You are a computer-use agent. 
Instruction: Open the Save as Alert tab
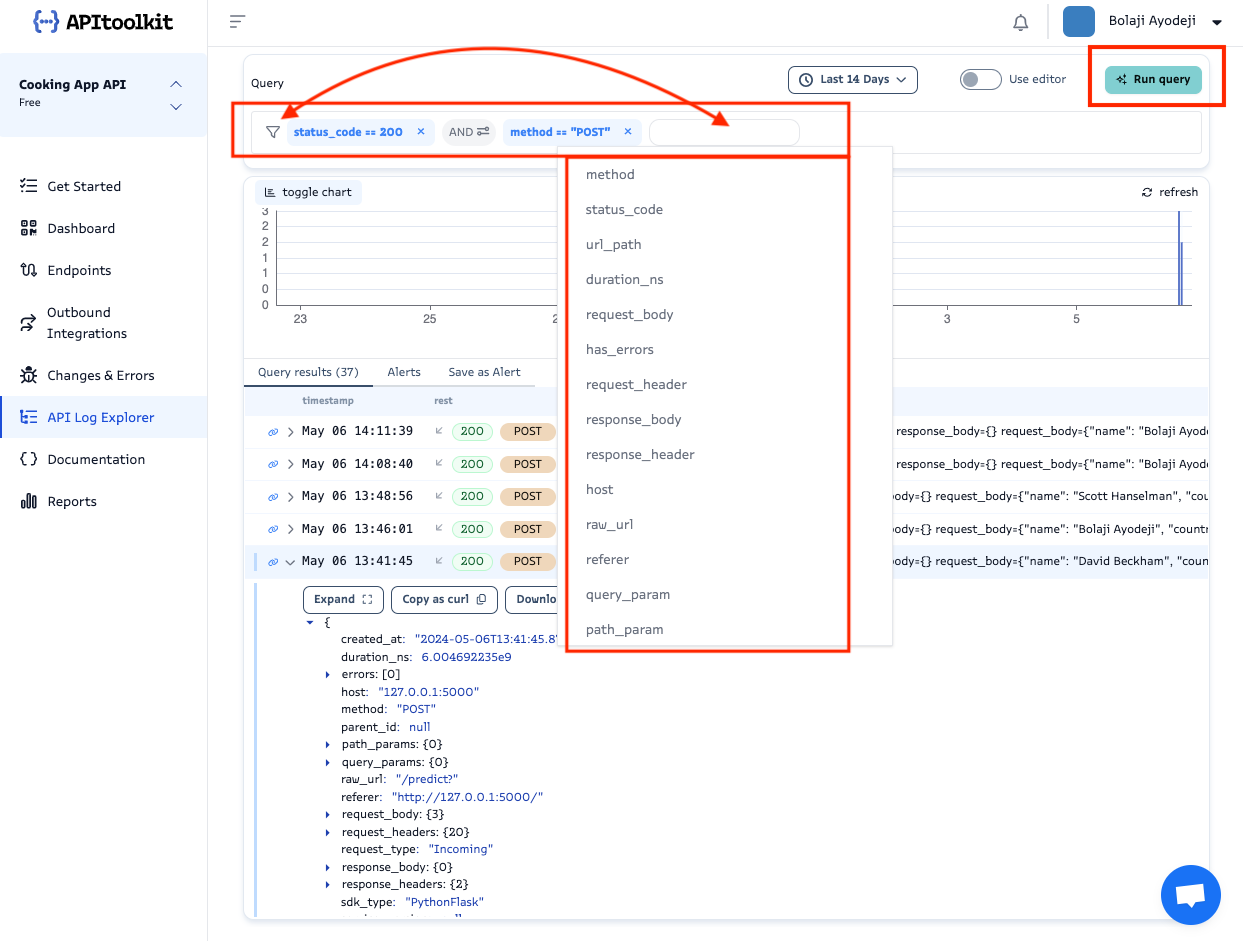click(x=485, y=371)
